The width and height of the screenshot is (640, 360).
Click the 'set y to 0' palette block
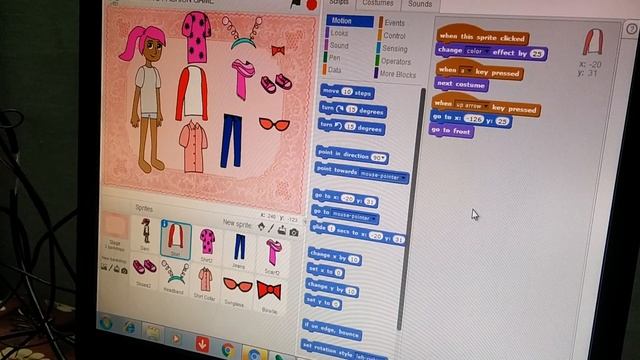(323, 302)
